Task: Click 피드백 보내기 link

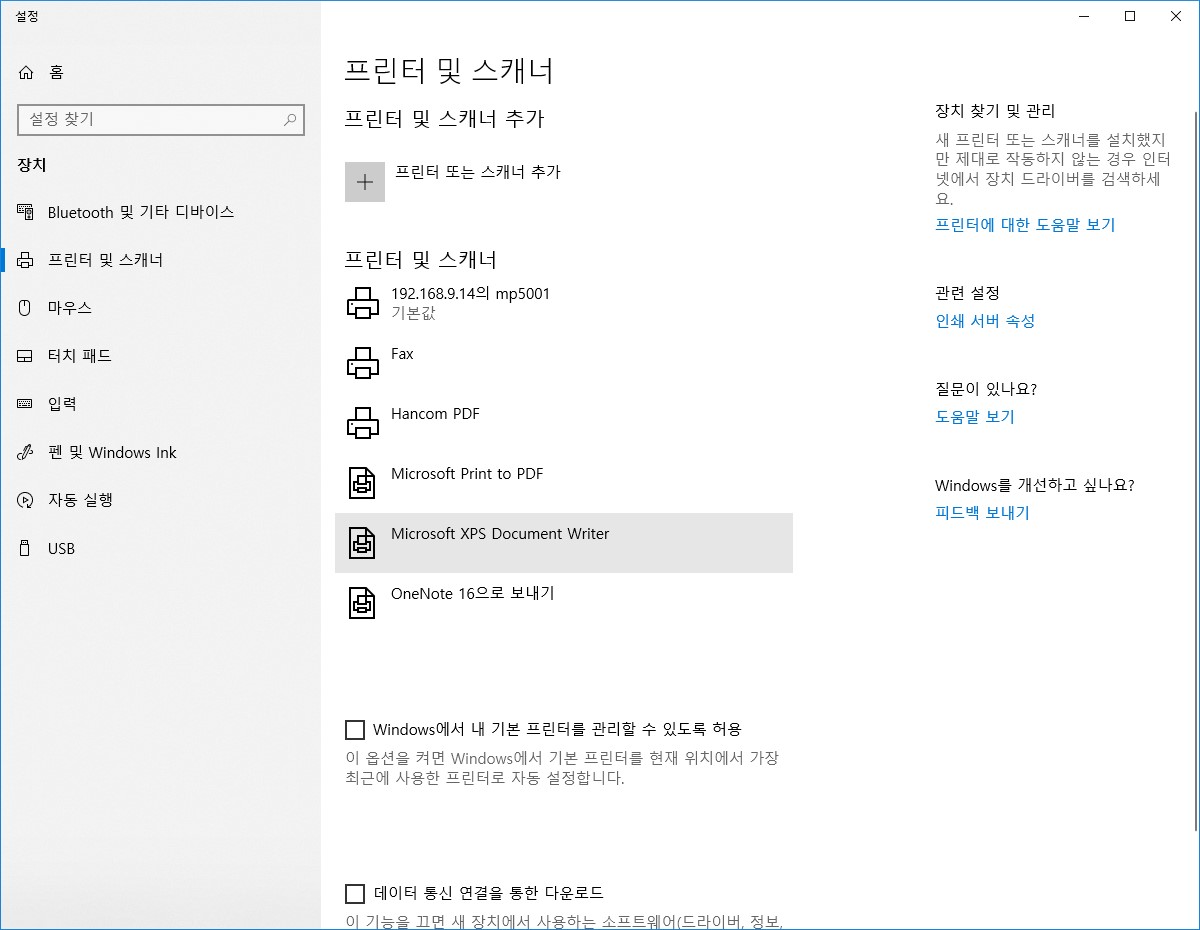Action: point(982,513)
